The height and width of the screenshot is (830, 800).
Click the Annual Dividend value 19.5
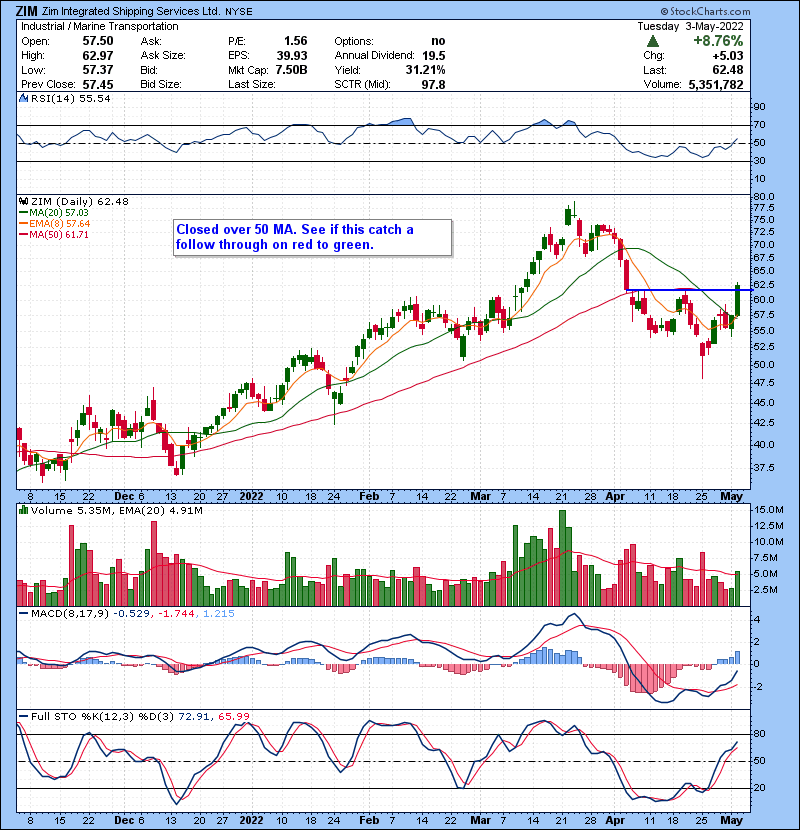[x=434, y=56]
